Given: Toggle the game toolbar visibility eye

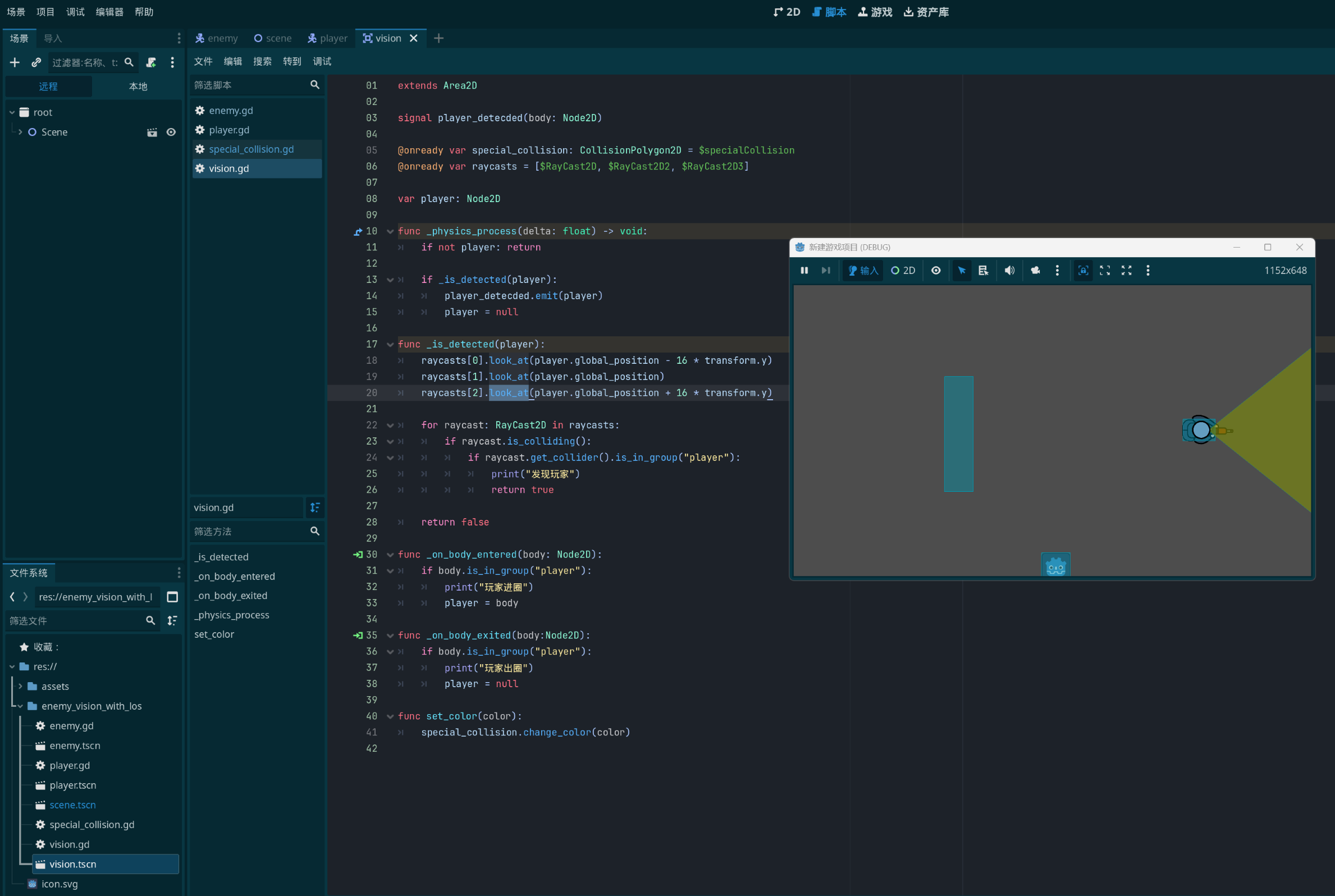Looking at the screenshot, I should pos(936,270).
